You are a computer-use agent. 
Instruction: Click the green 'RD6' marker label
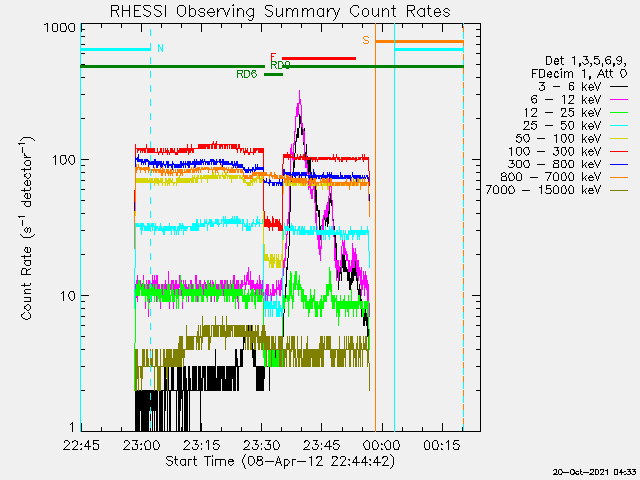point(247,74)
